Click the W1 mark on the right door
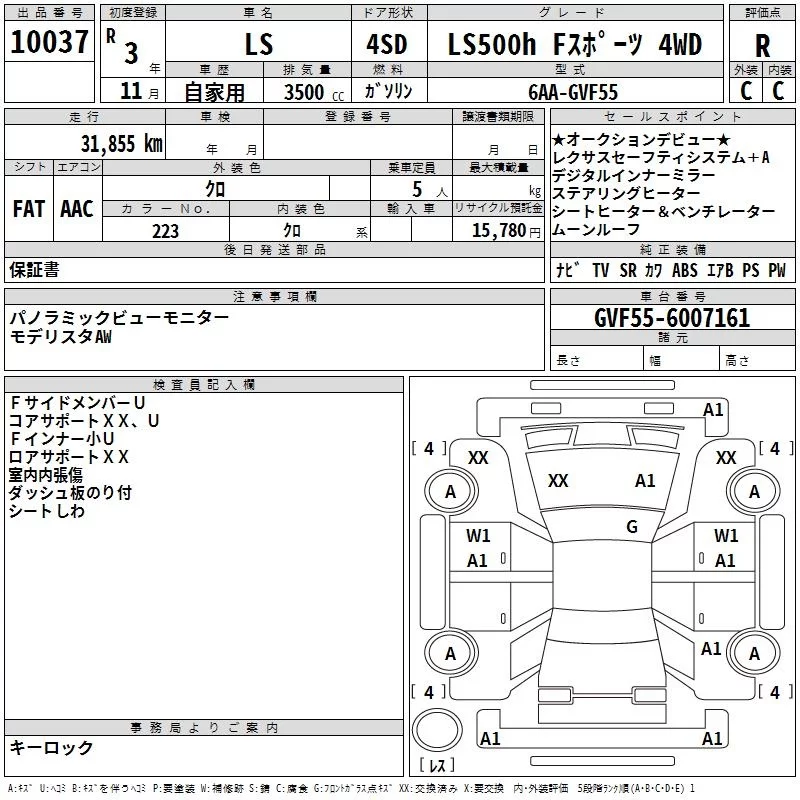 pos(726,536)
